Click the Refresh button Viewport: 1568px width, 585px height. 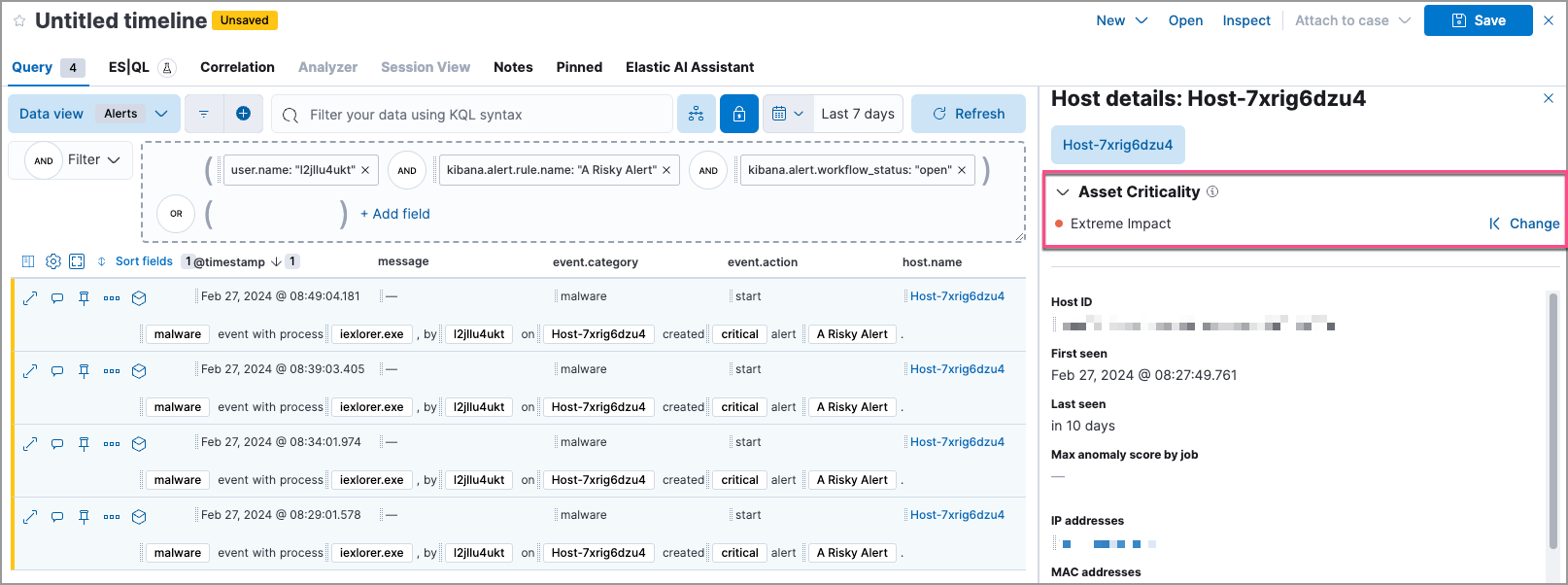click(969, 114)
